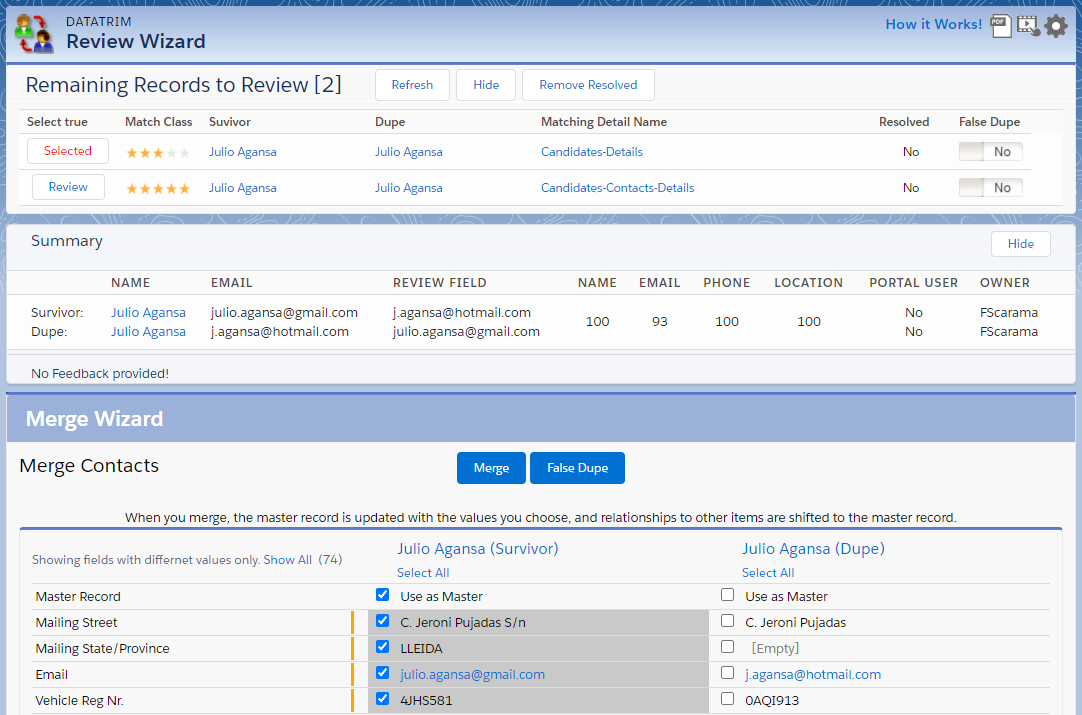Select All under Julio Agansa (Survivor)
1082x715 pixels.
click(423, 573)
